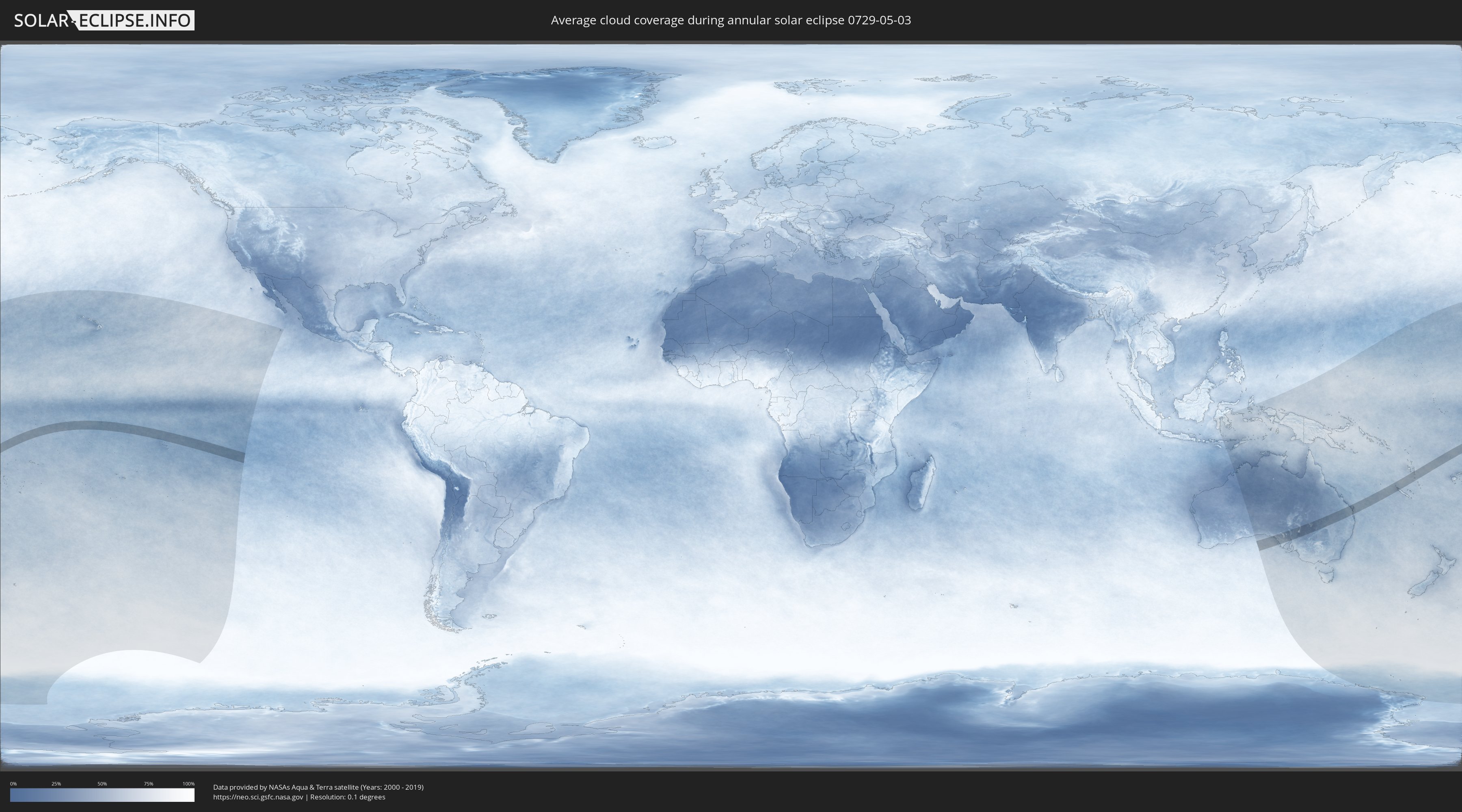Click the '50%' legend label
Screen dimensions: 1462x812
tap(102, 784)
